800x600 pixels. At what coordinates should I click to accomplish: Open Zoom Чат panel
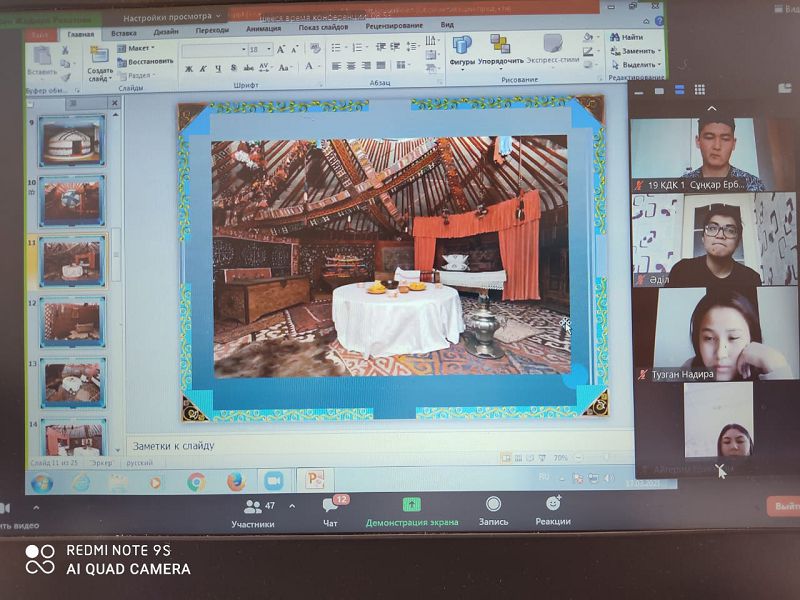(x=330, y=513)
